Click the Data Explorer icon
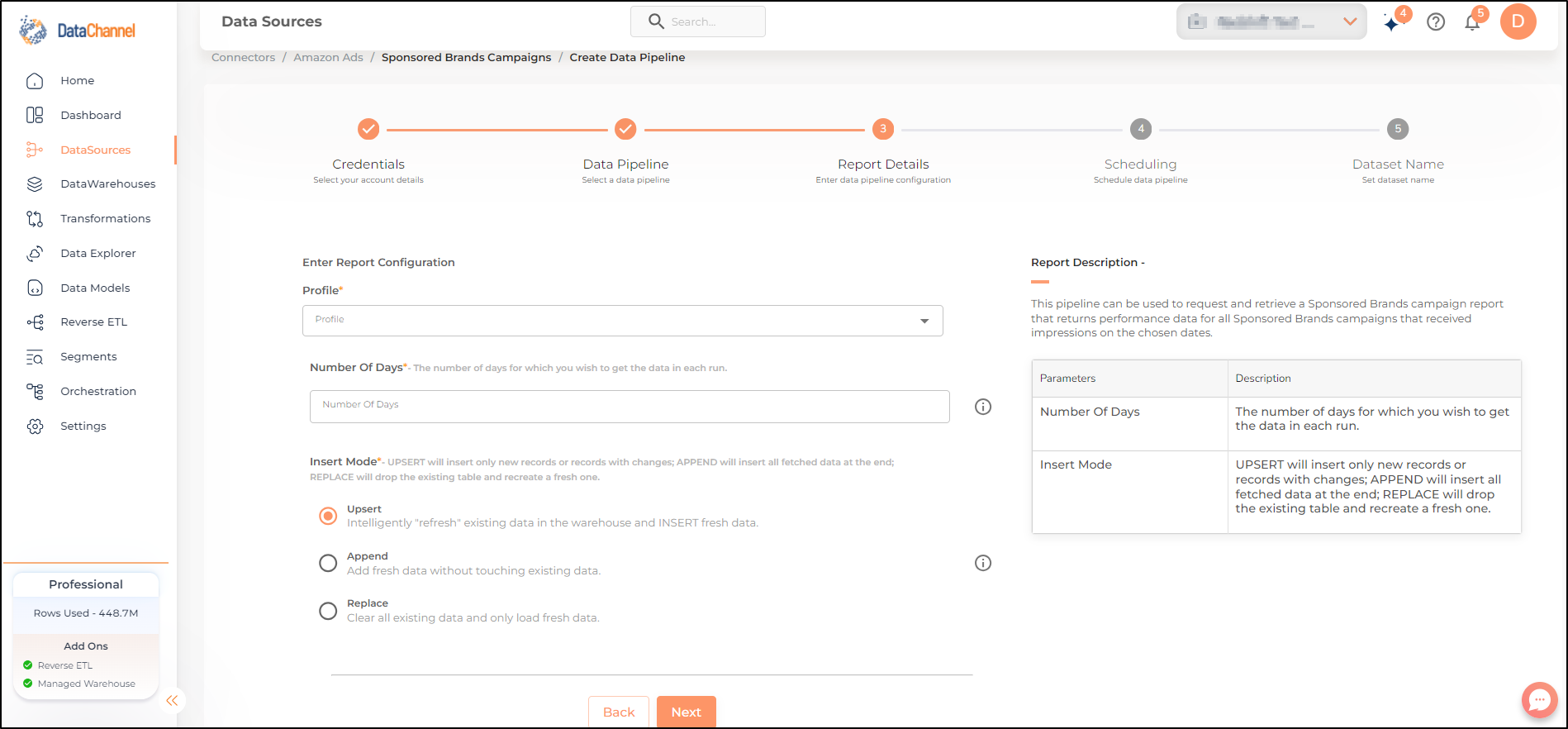 [35, 253]
